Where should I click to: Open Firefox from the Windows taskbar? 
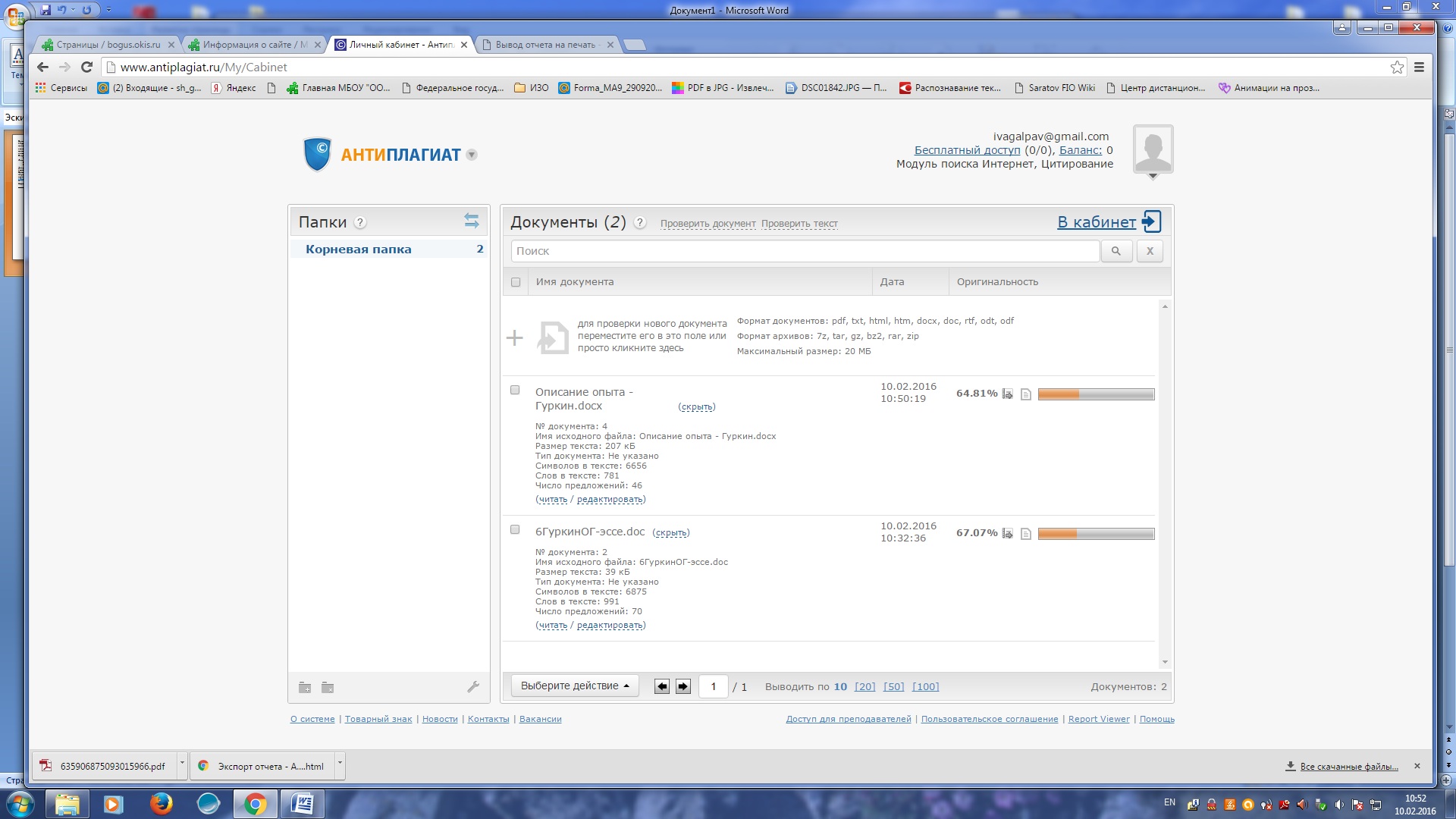pos(161,804)
